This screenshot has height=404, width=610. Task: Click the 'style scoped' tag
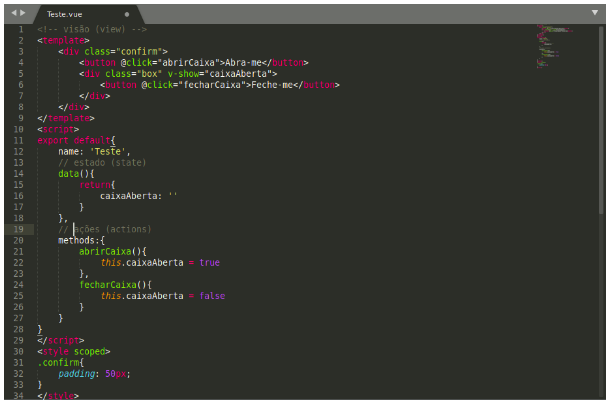pyautogui.click(x=74, y=351)
